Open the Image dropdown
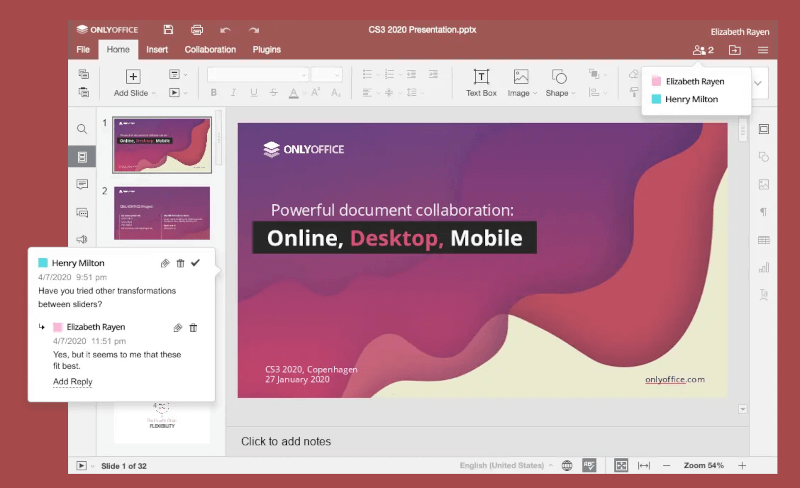This screenshot has width=800, height=488. tap(520, 93)
